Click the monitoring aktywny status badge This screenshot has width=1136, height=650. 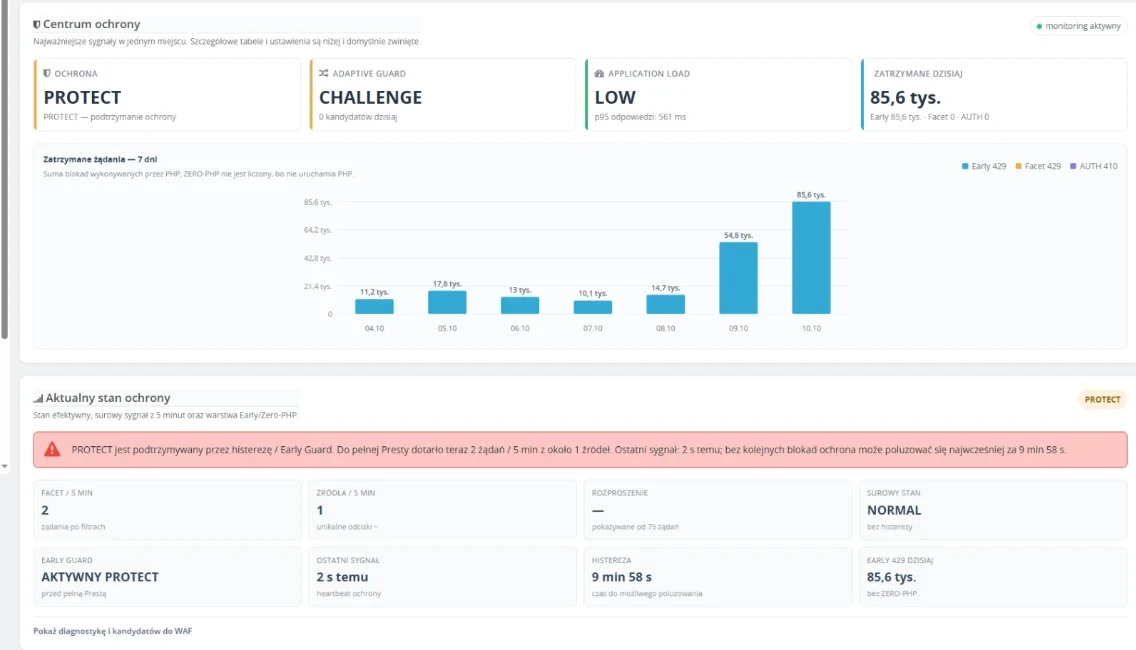1079,26
